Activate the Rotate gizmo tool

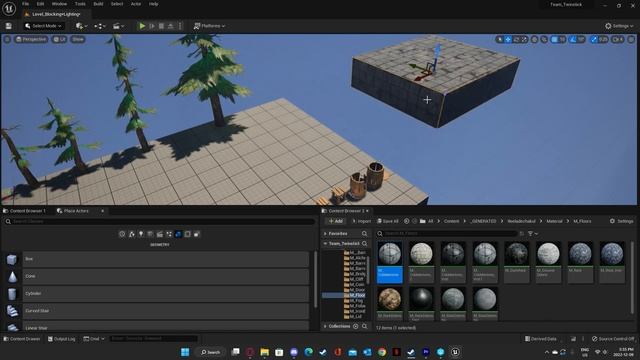click(516, 40)
